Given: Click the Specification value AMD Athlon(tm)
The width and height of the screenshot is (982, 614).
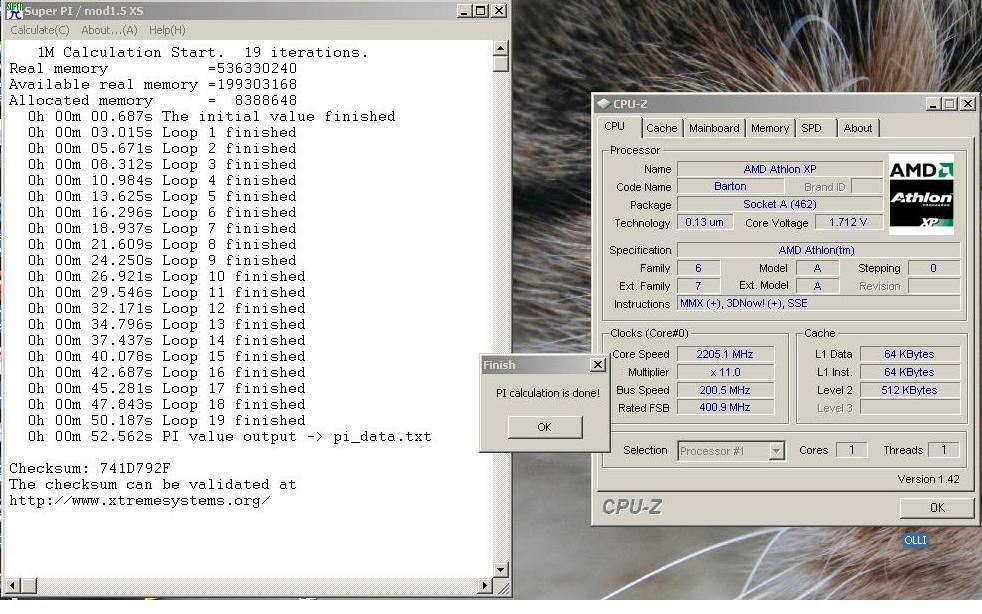Looking at the screenshot, I should 818,250.
